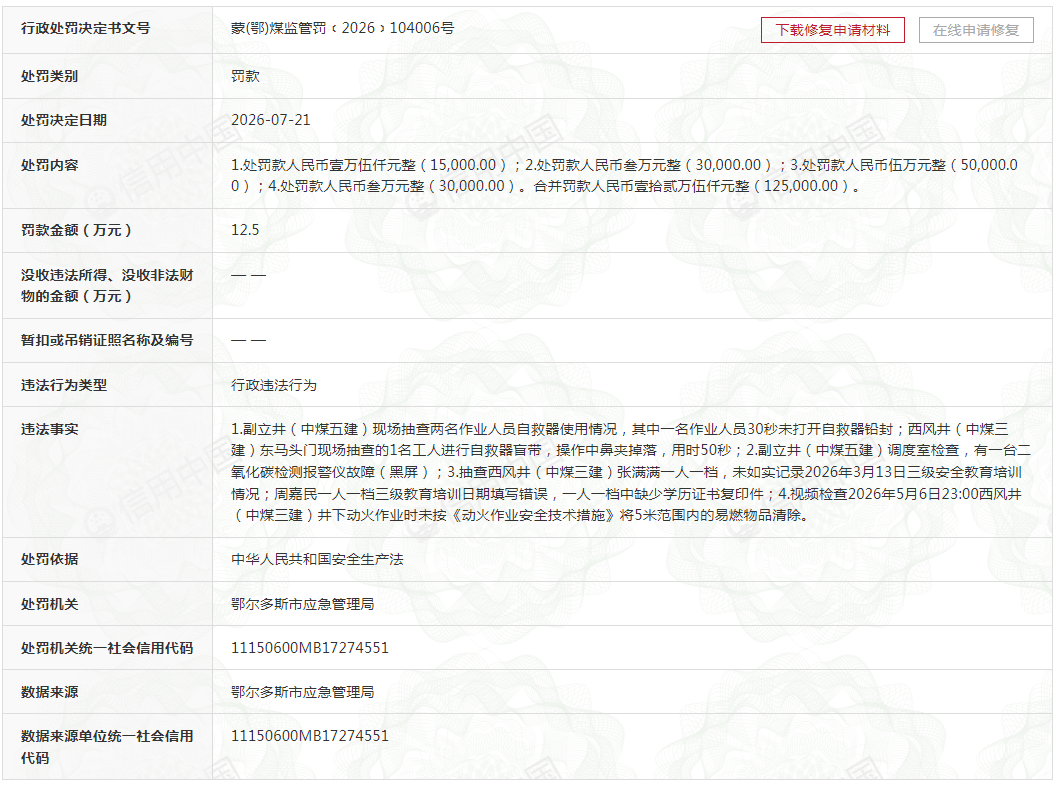The image size is (1064, 795).
Task: Click the 行政处罚决定书文号 label
Action: pyautogui.click(x=86, y=28)
